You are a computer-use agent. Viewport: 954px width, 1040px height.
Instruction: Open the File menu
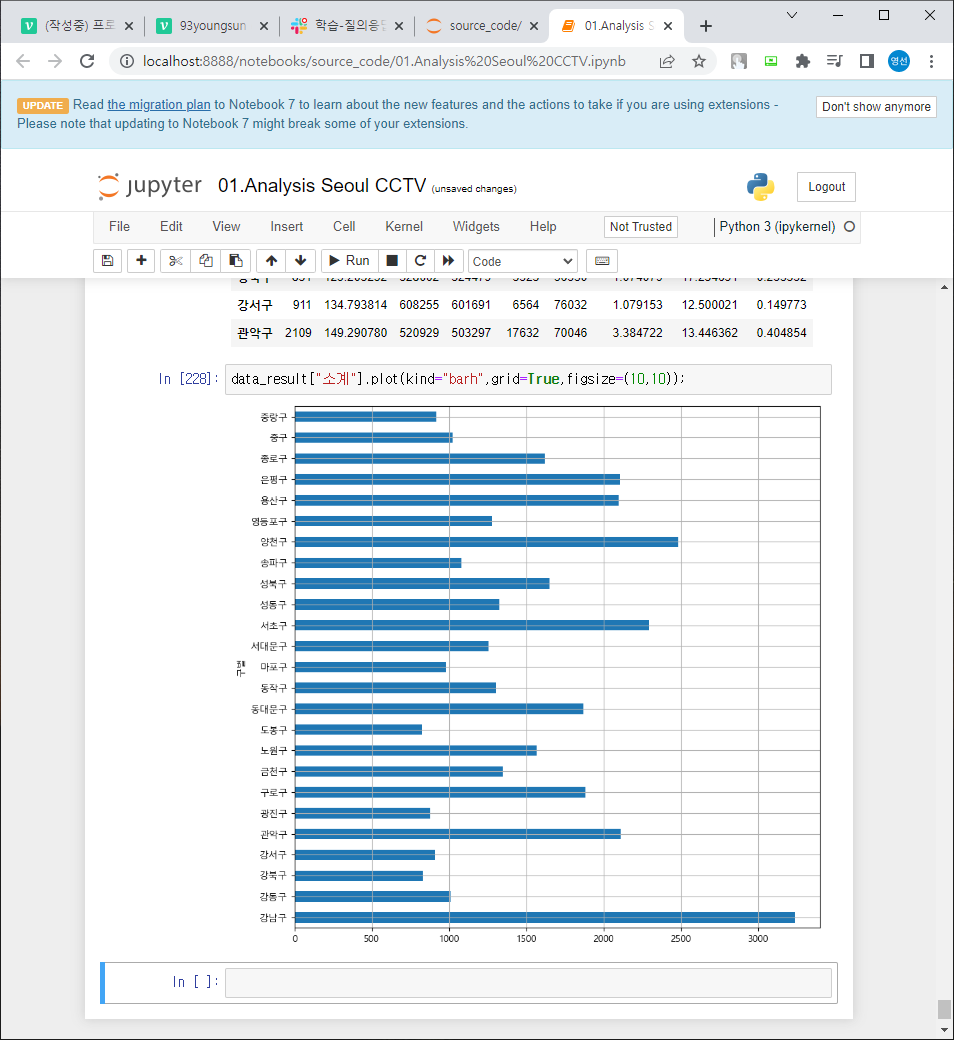click(x=119, y=227)
